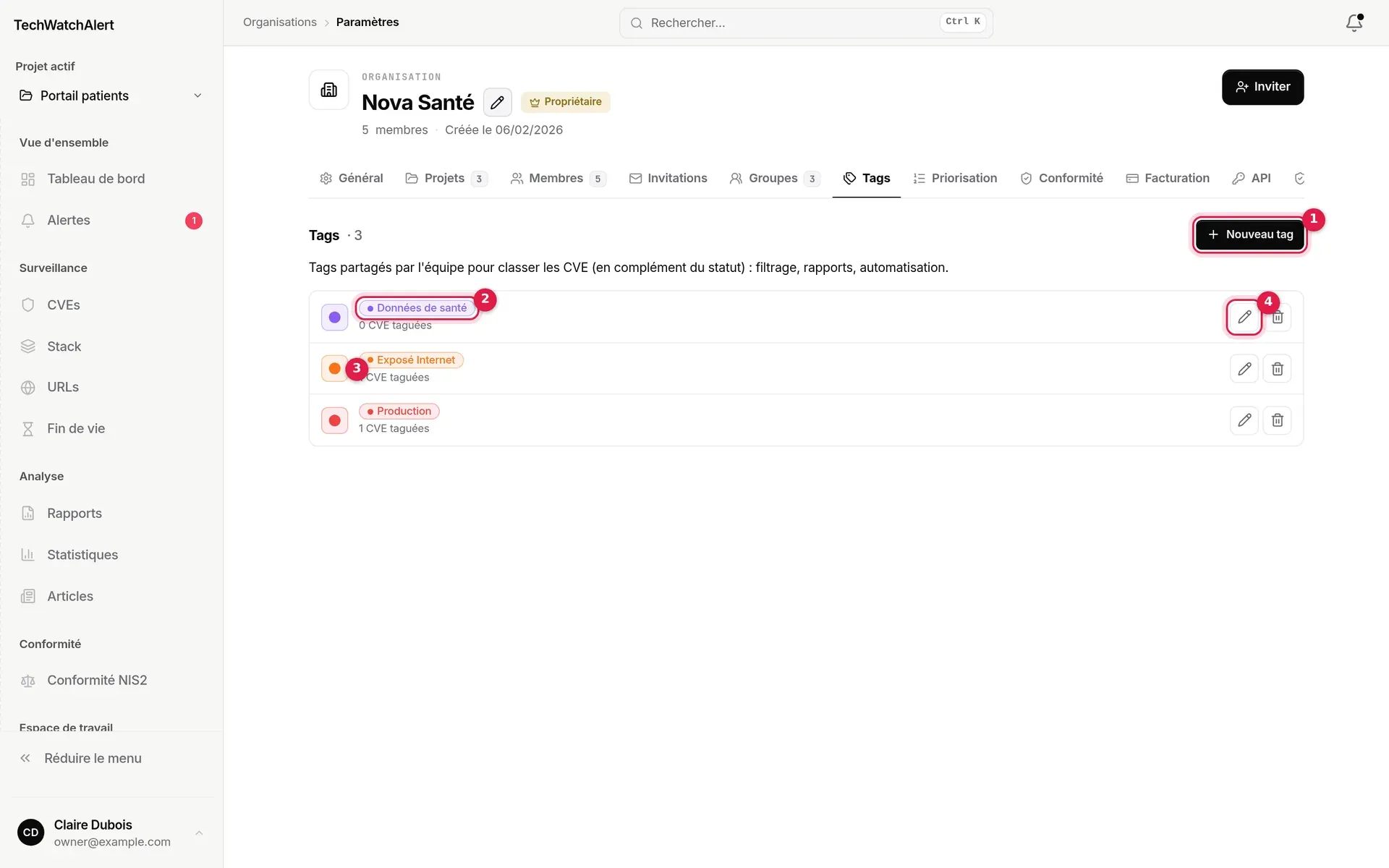Click the TechWatchAlert logo text
Image resolution: width=1389 pixels, height=868 pixels.
(64, 25)
